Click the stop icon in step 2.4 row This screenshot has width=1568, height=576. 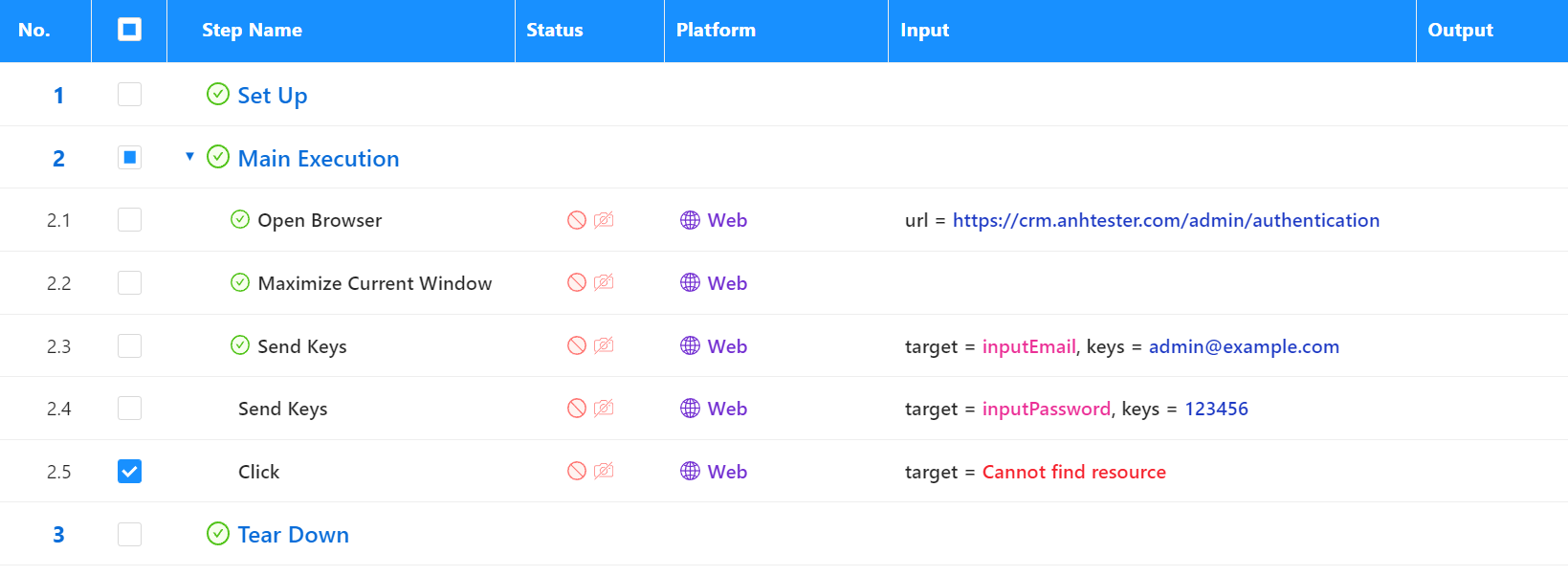(576, 409)
